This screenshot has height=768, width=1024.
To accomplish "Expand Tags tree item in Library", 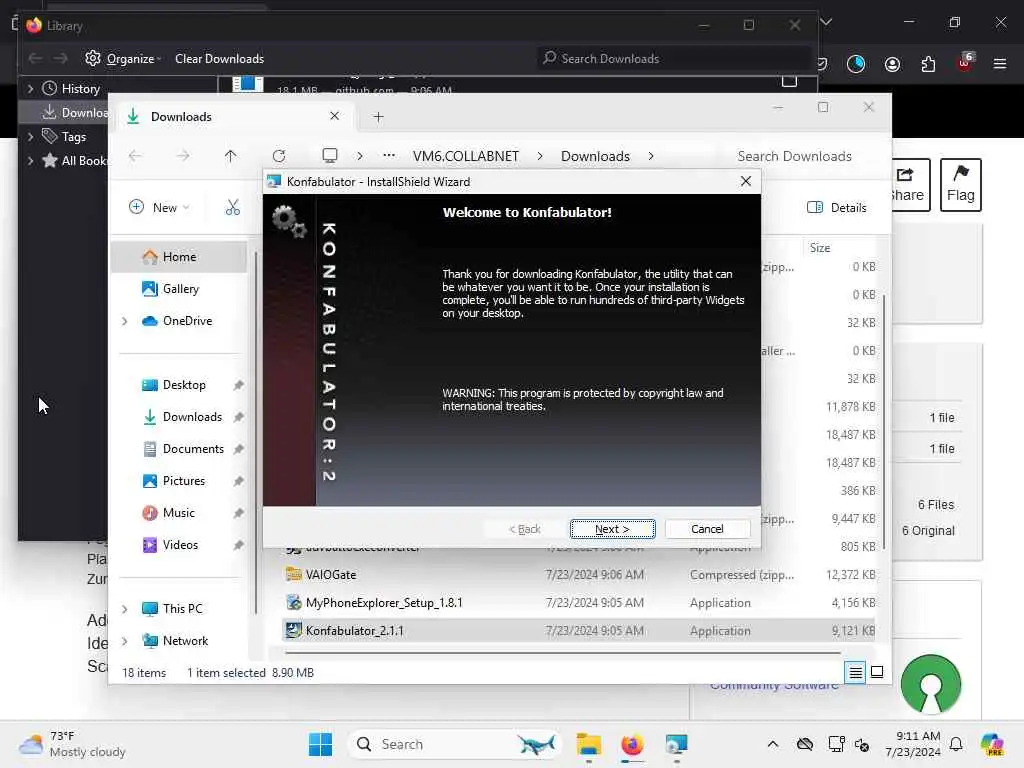I will pyautogui.click(x=30, y=136).
